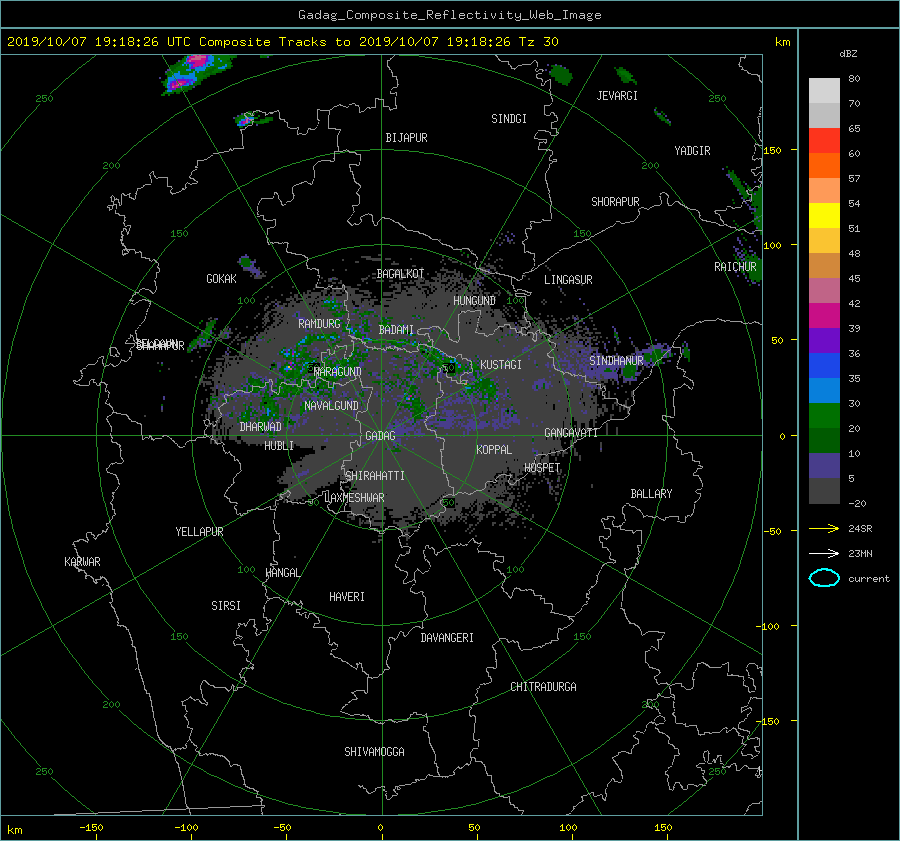Click the KUSTAGI city label
The height and width of the screenshot is (841, 900).
[501, 365]
